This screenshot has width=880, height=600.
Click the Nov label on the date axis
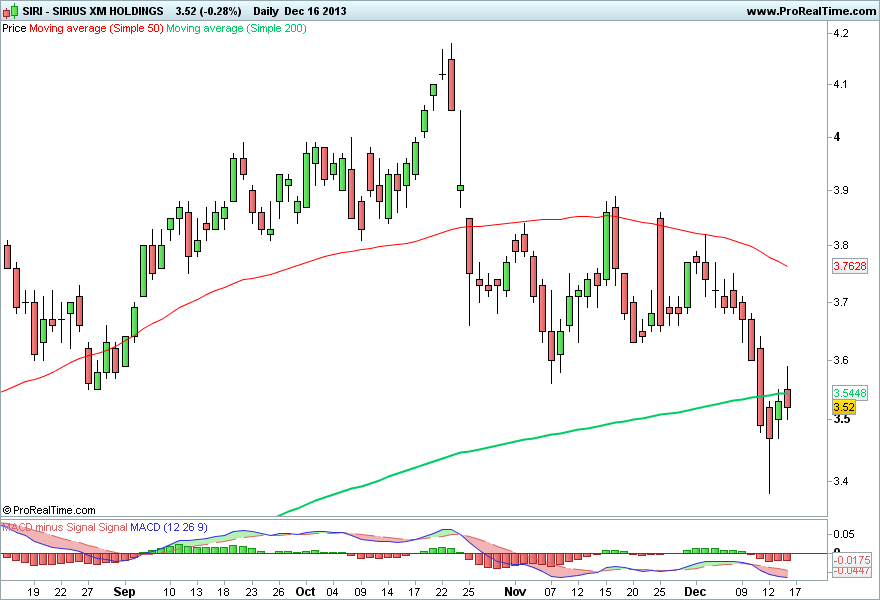[515, 592]
